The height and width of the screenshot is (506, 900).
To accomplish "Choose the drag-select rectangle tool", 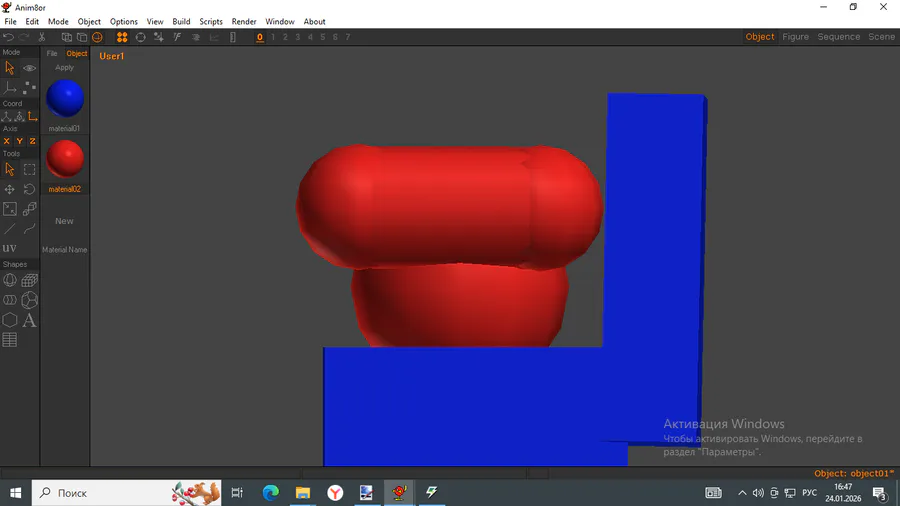I will (29, 169).
